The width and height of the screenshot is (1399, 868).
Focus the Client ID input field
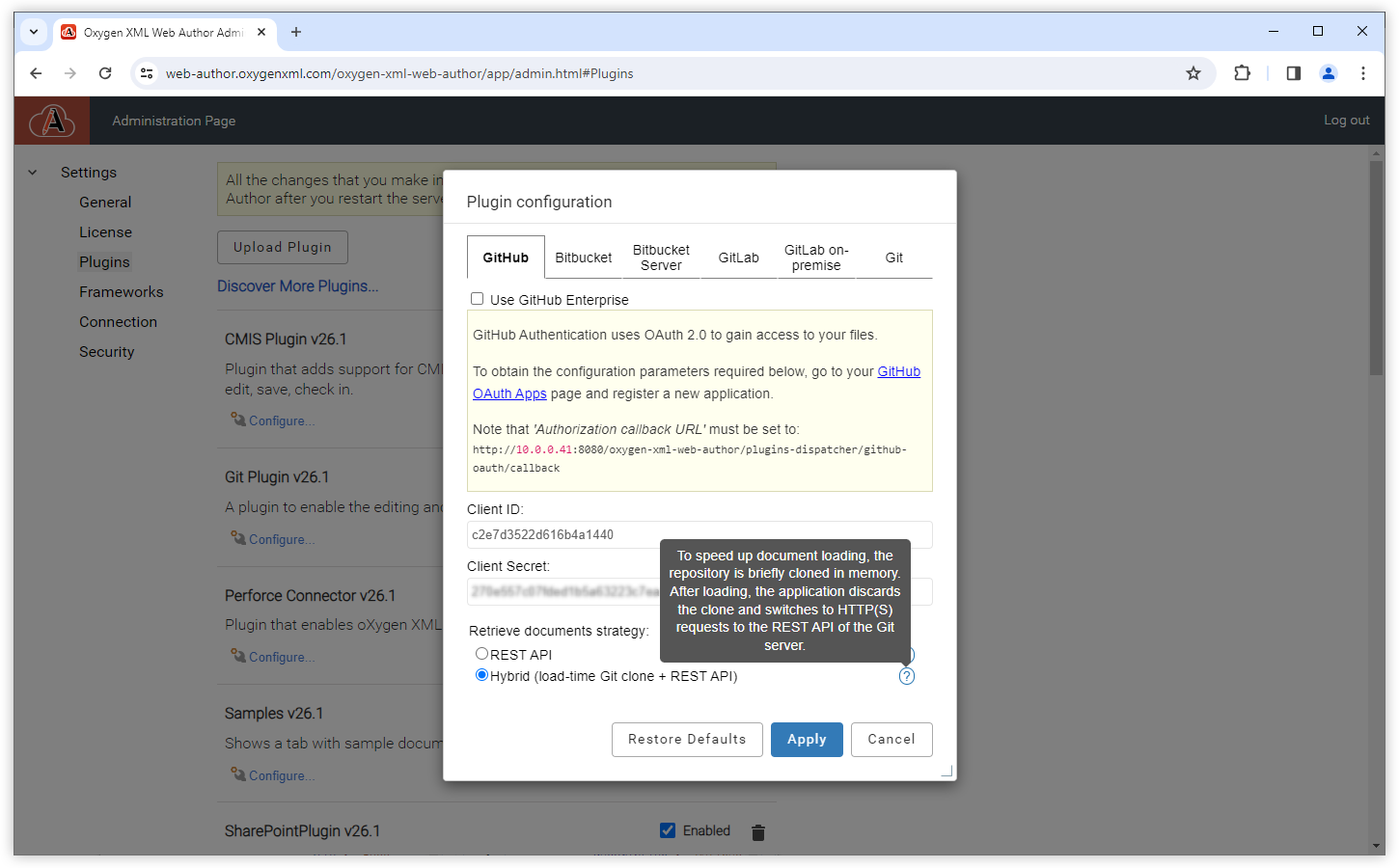[699, 534]
